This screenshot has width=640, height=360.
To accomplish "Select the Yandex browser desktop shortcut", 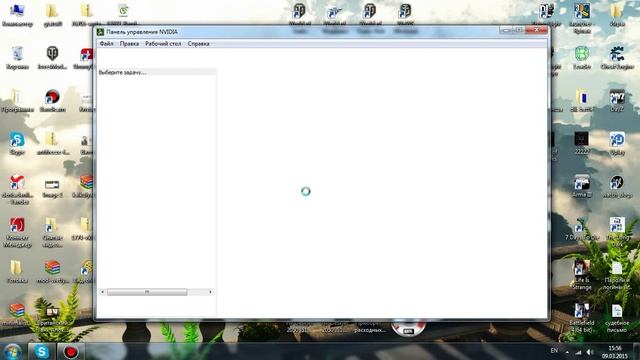I will 17,189.
